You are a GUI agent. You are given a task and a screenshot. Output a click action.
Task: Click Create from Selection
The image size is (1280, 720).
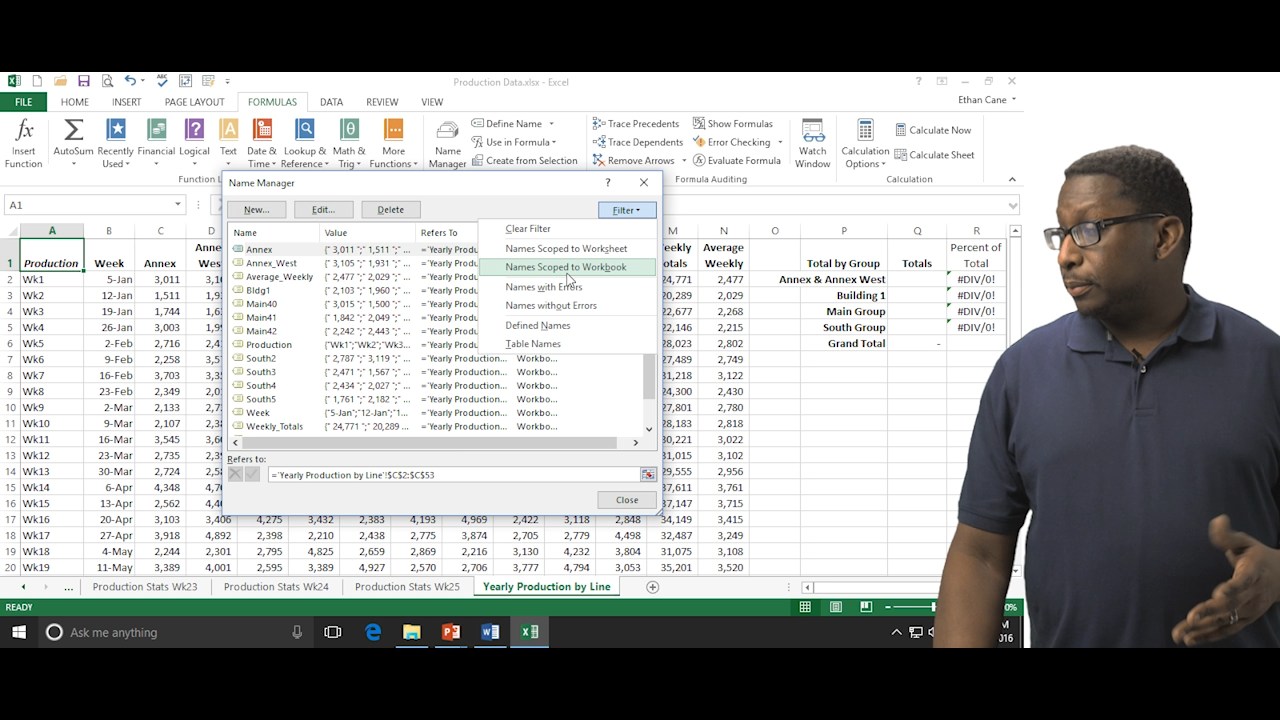(524, 160)
